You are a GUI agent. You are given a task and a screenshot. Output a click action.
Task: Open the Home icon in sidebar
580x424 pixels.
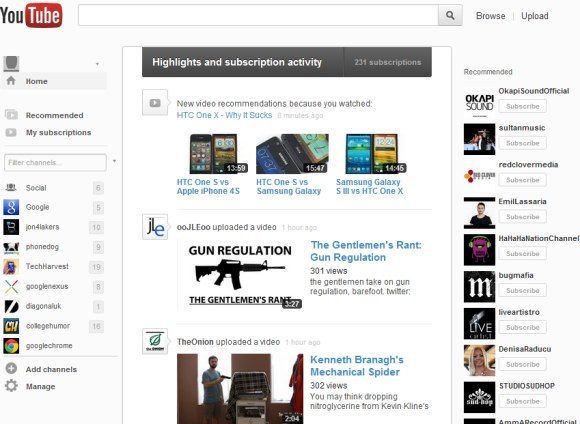point(11,81)
